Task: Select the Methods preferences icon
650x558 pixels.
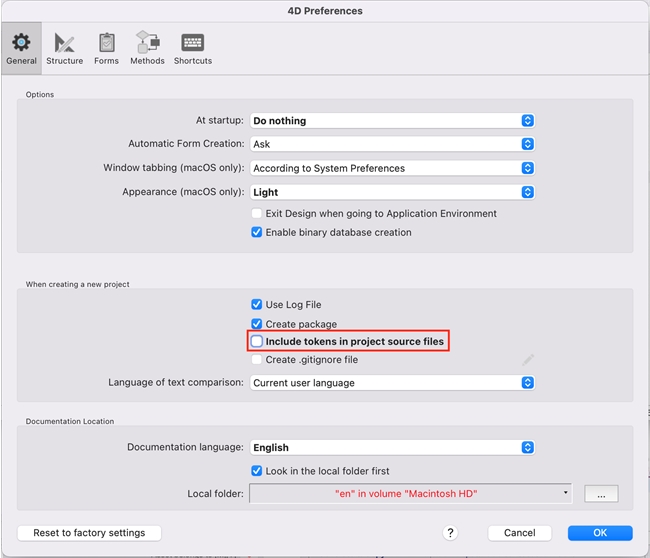Action: (147, 47)
